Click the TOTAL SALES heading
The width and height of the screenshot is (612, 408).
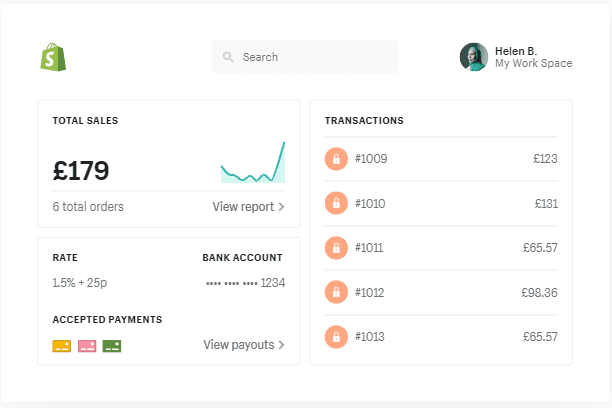pyautogui.click(x=85, y=121)
